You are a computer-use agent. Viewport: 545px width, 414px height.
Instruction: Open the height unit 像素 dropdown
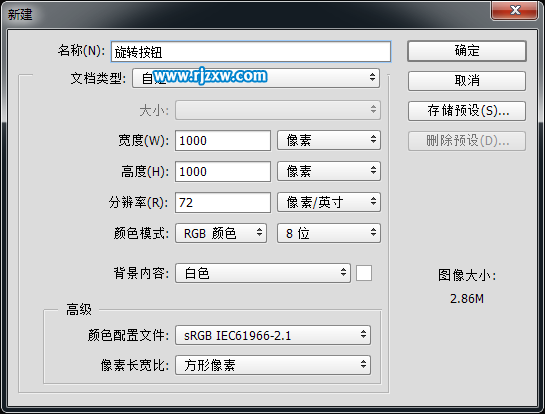[329, 171]
